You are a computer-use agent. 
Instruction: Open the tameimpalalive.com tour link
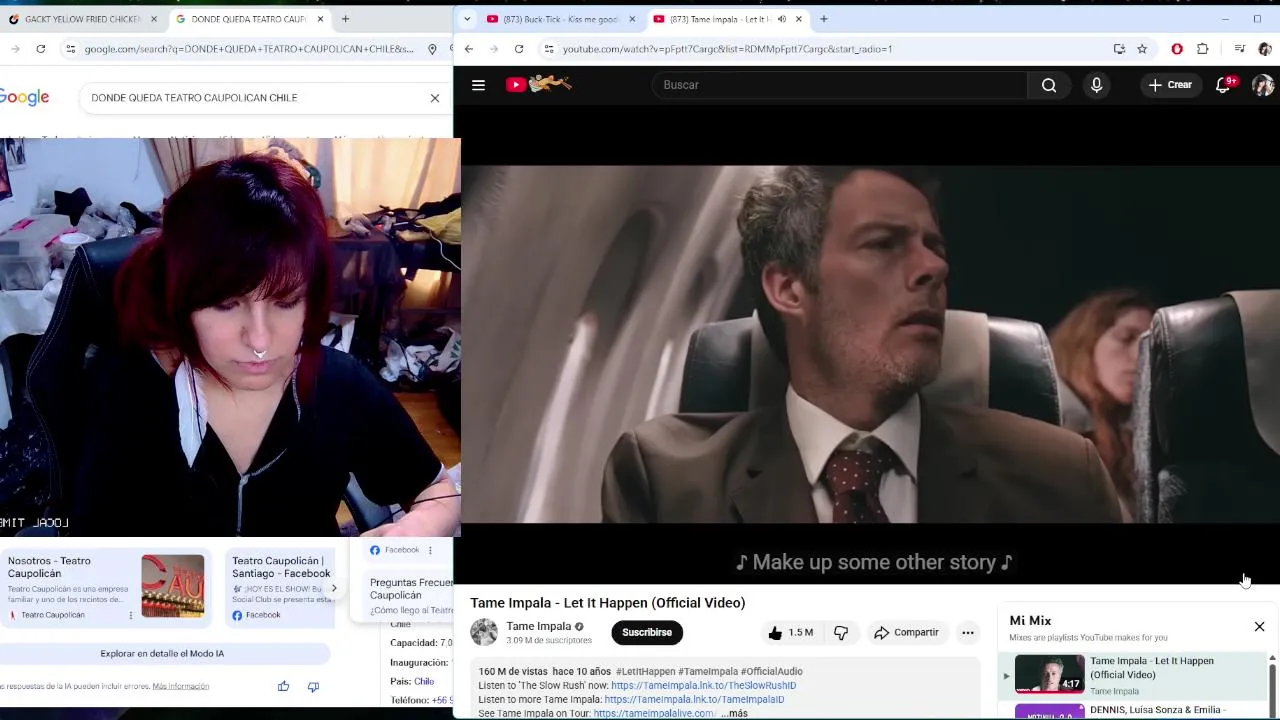coord(654,713)
